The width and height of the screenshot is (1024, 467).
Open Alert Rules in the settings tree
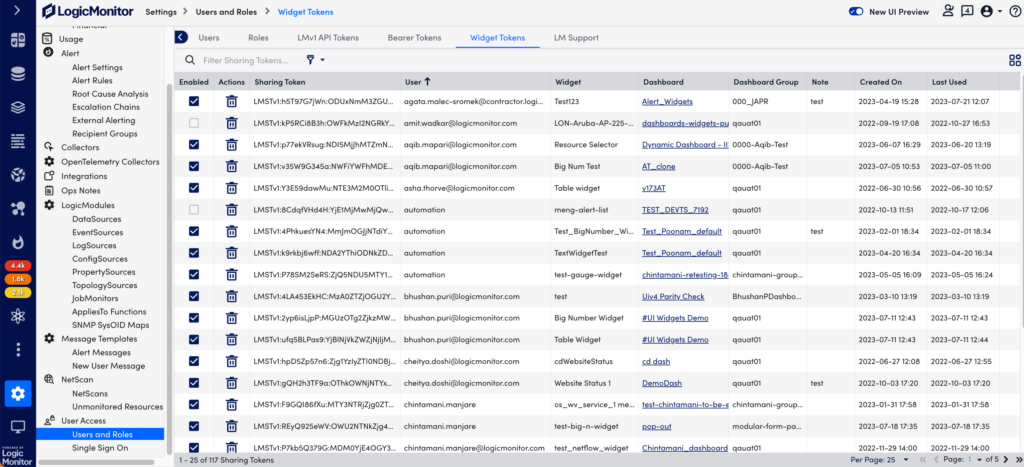(92, 80)
